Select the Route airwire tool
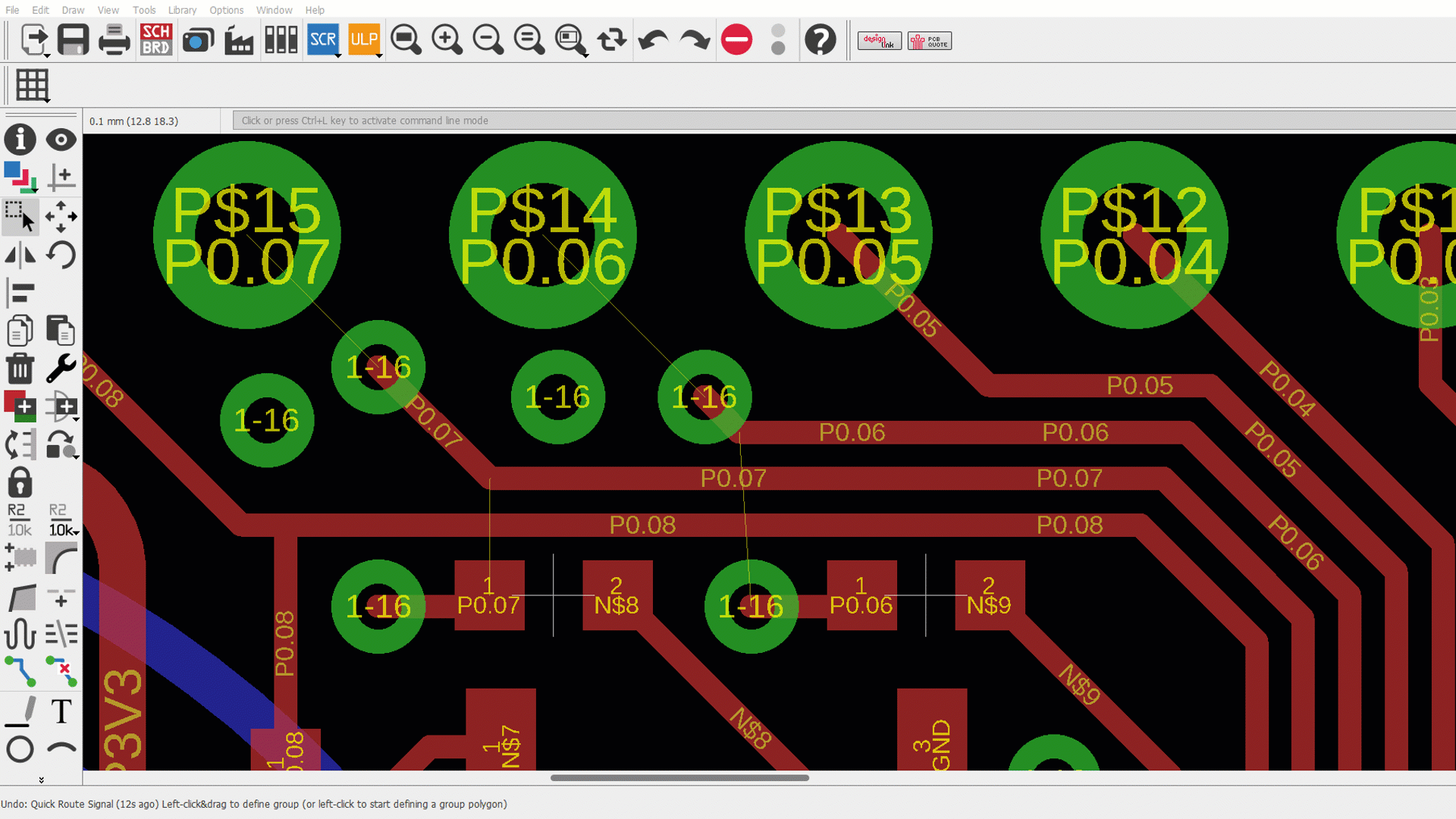Image resolution: width=1456 pixels, height=819 pixels. click(x=20, y=672)
